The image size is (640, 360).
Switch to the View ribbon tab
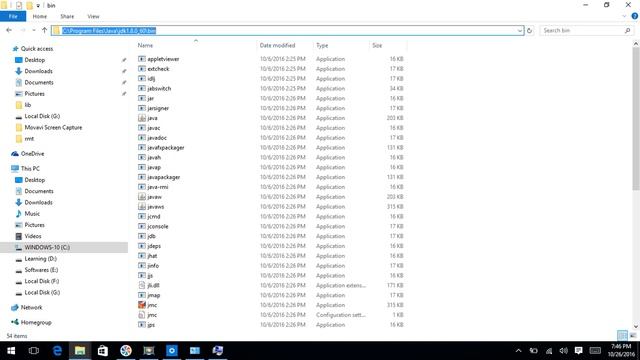tap(93, 16)
